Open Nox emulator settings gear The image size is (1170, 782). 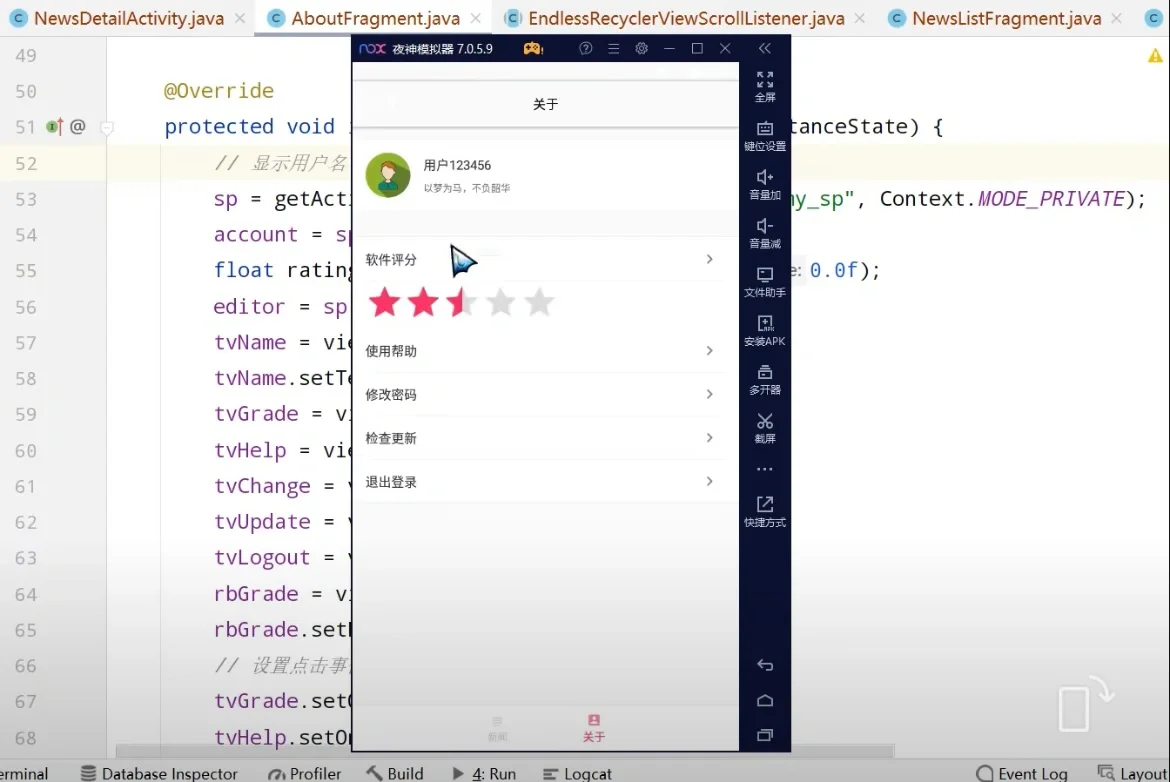[641, 48]
